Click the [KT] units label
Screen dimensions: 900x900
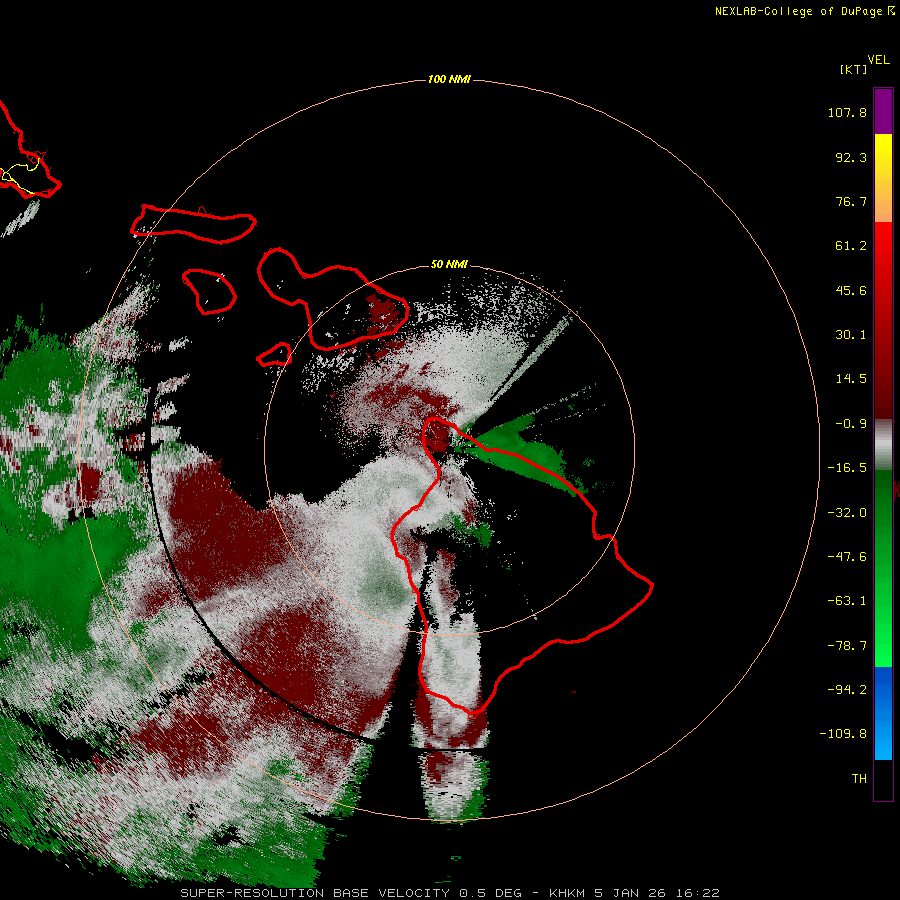coord(854,69)
